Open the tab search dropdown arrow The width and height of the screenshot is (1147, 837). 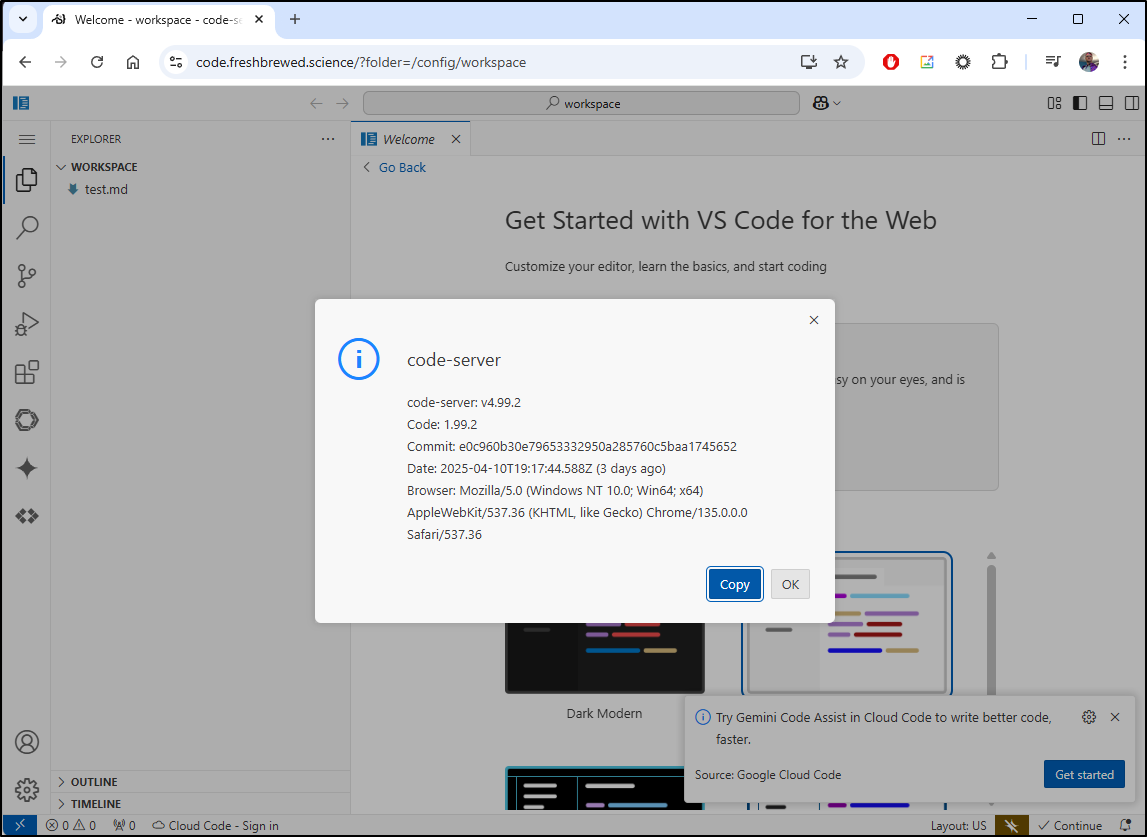click(23, 20)
